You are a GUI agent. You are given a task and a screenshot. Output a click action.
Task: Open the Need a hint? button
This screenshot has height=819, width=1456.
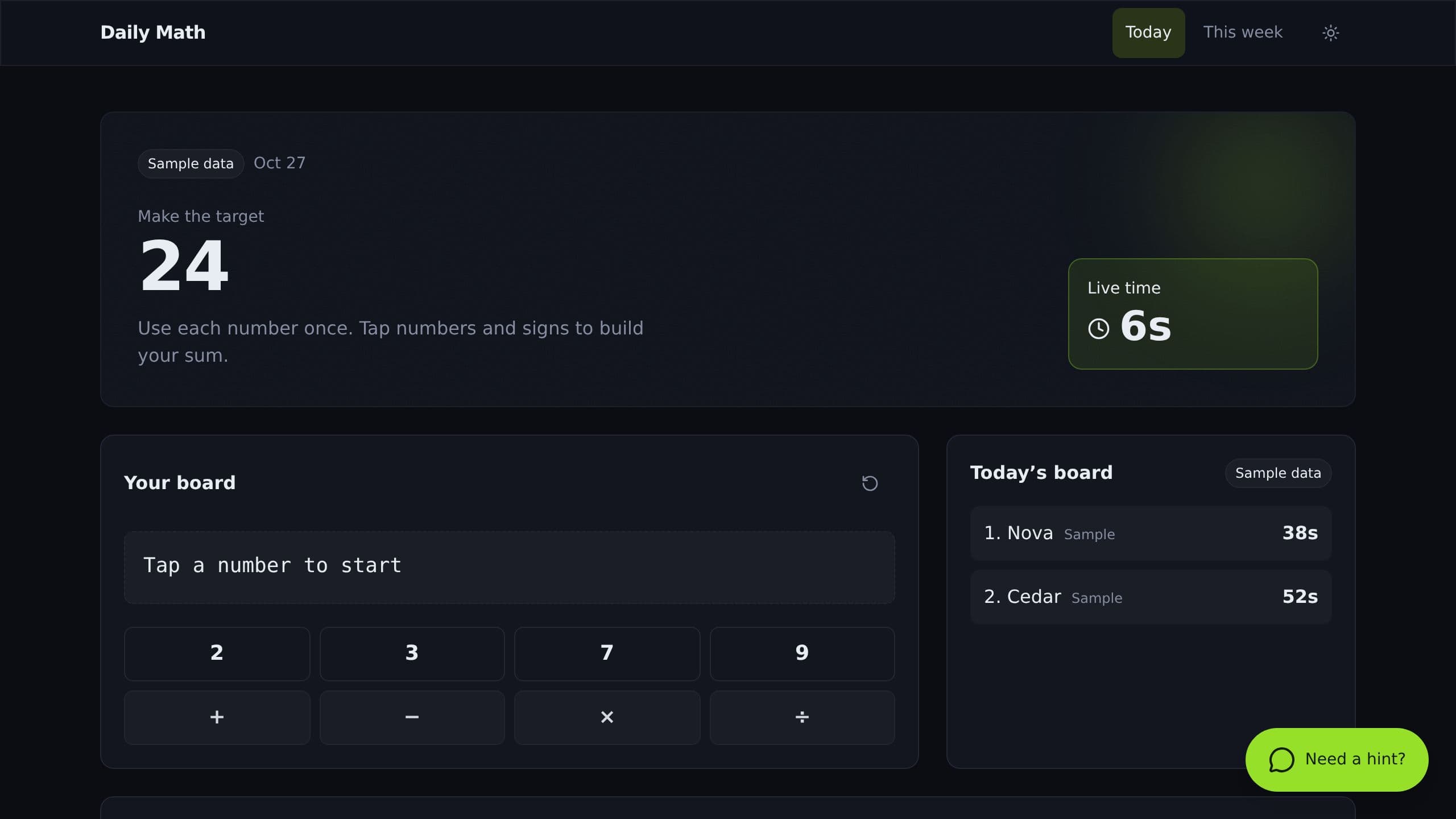point(1337,759)
